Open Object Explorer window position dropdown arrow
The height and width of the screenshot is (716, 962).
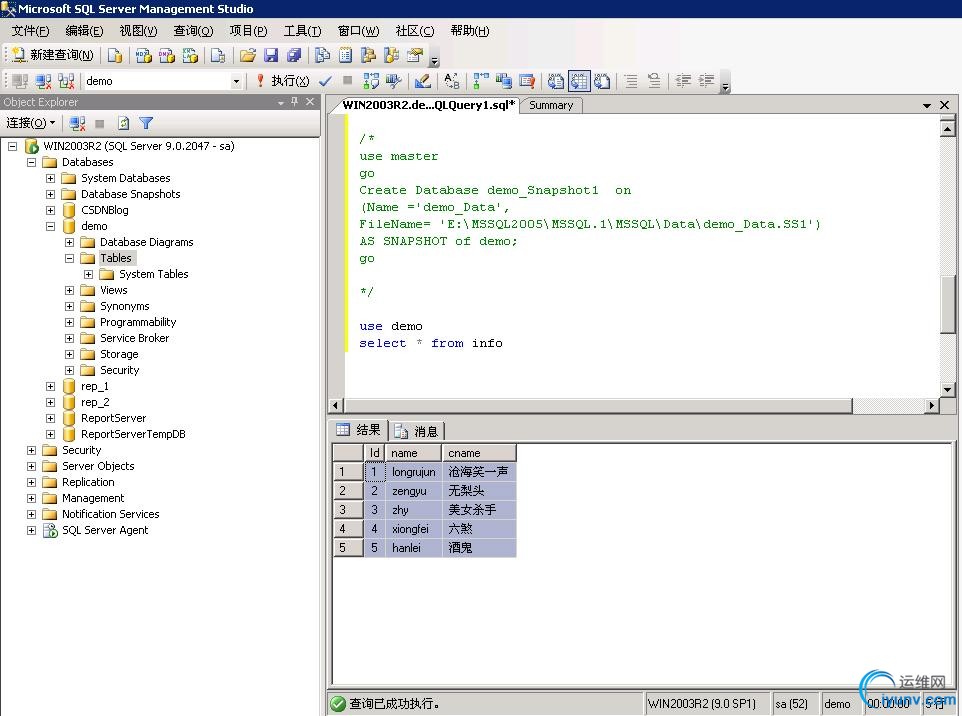281,102
